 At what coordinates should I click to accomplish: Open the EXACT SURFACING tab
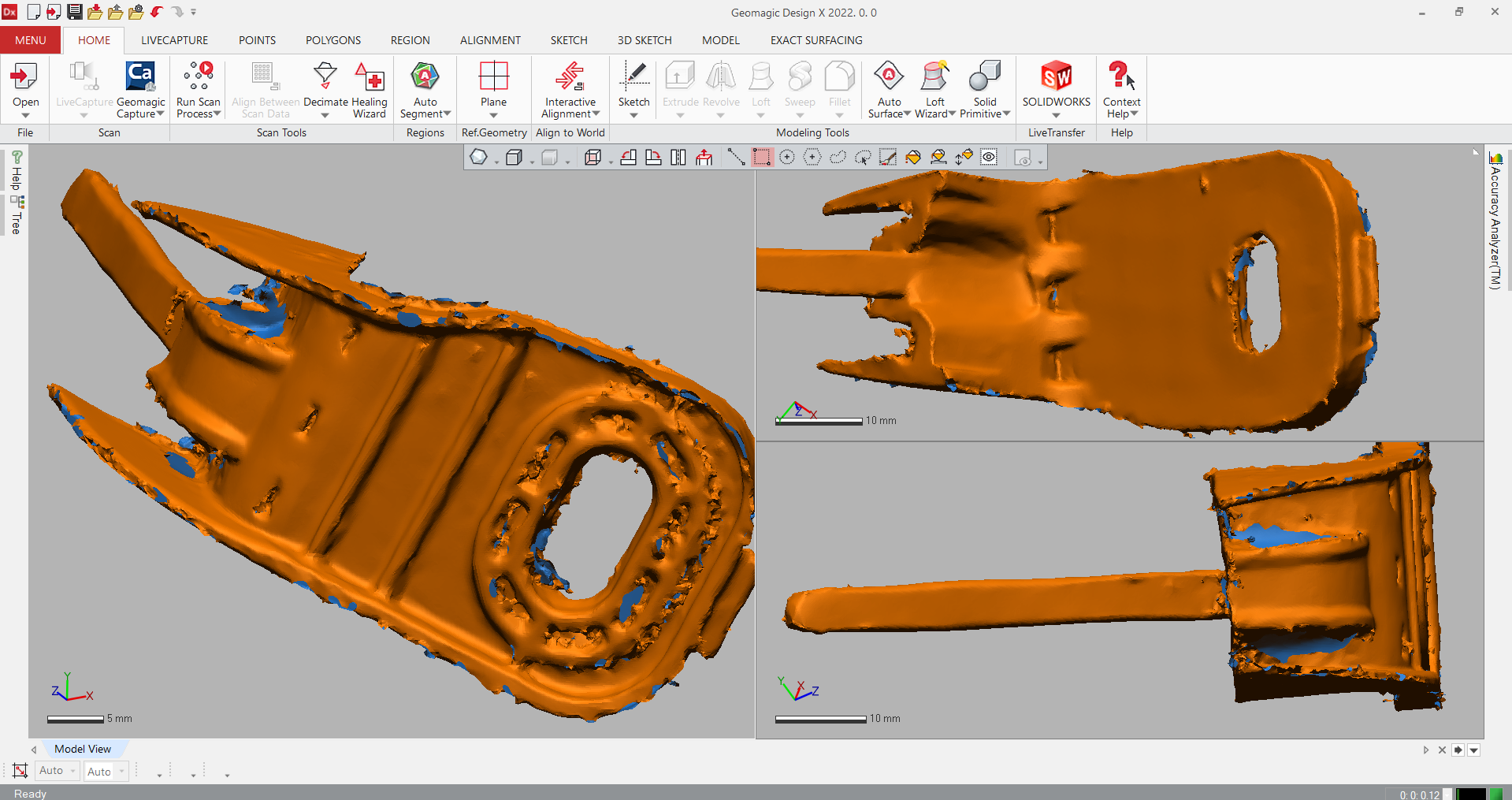pos(816,40)
